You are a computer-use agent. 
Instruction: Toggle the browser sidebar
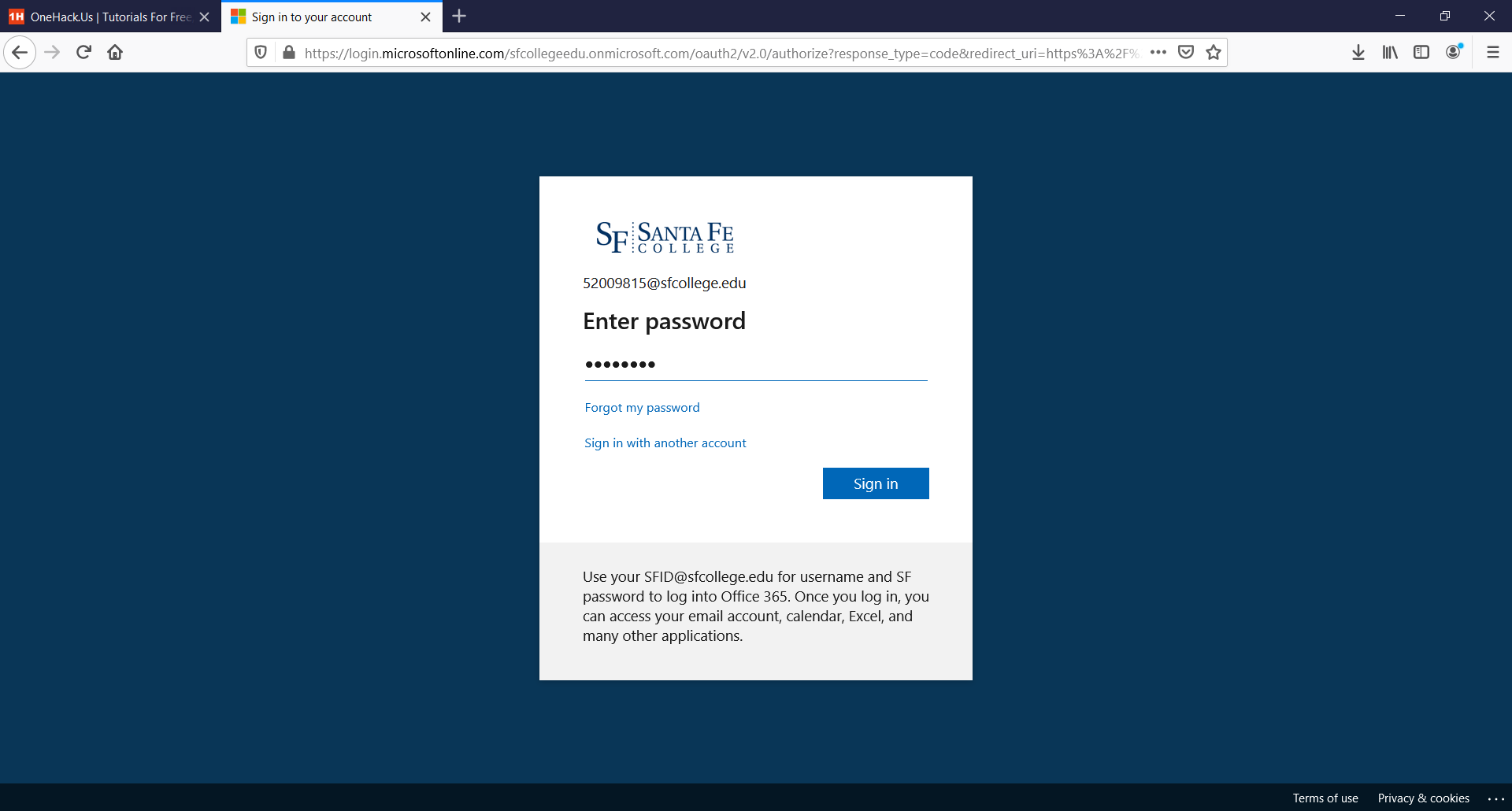click(1421, 53)
